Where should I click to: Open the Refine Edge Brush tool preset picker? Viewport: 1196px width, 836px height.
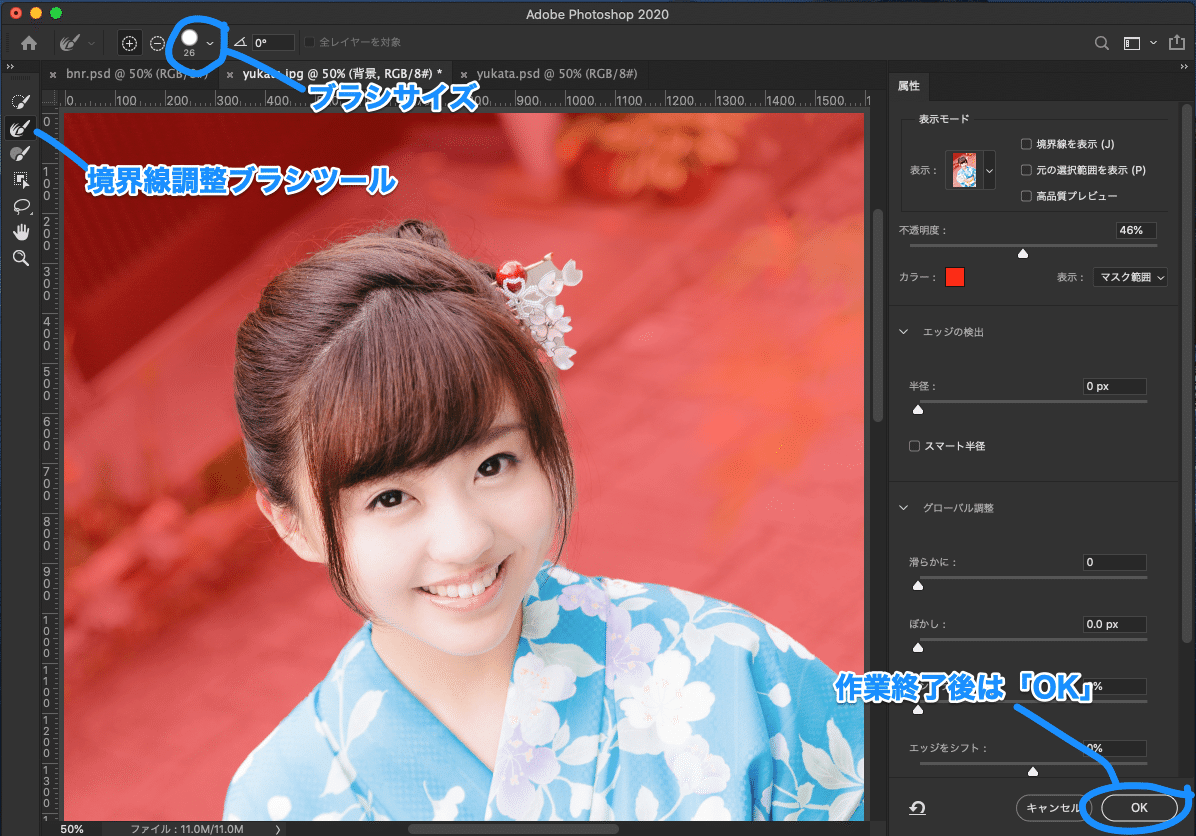coord(69,43)
